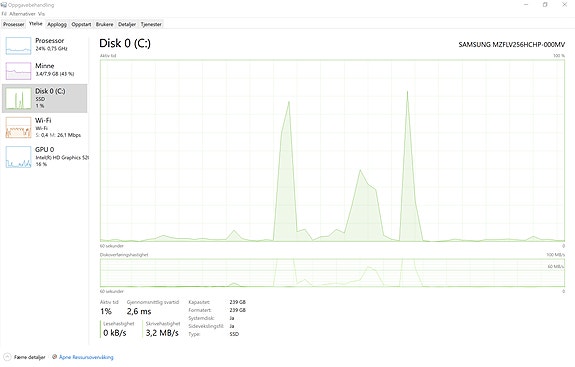Select the GPU 0 thumbnail graph

18,157
